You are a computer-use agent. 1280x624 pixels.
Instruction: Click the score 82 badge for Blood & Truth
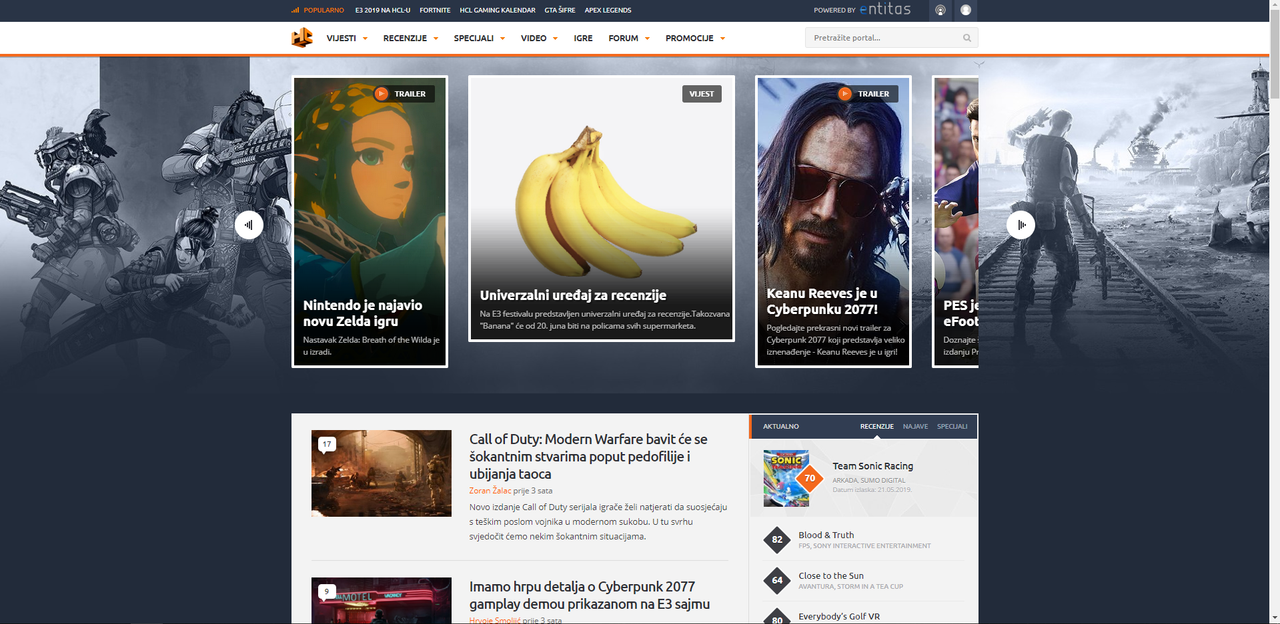(x=777, y=540)
